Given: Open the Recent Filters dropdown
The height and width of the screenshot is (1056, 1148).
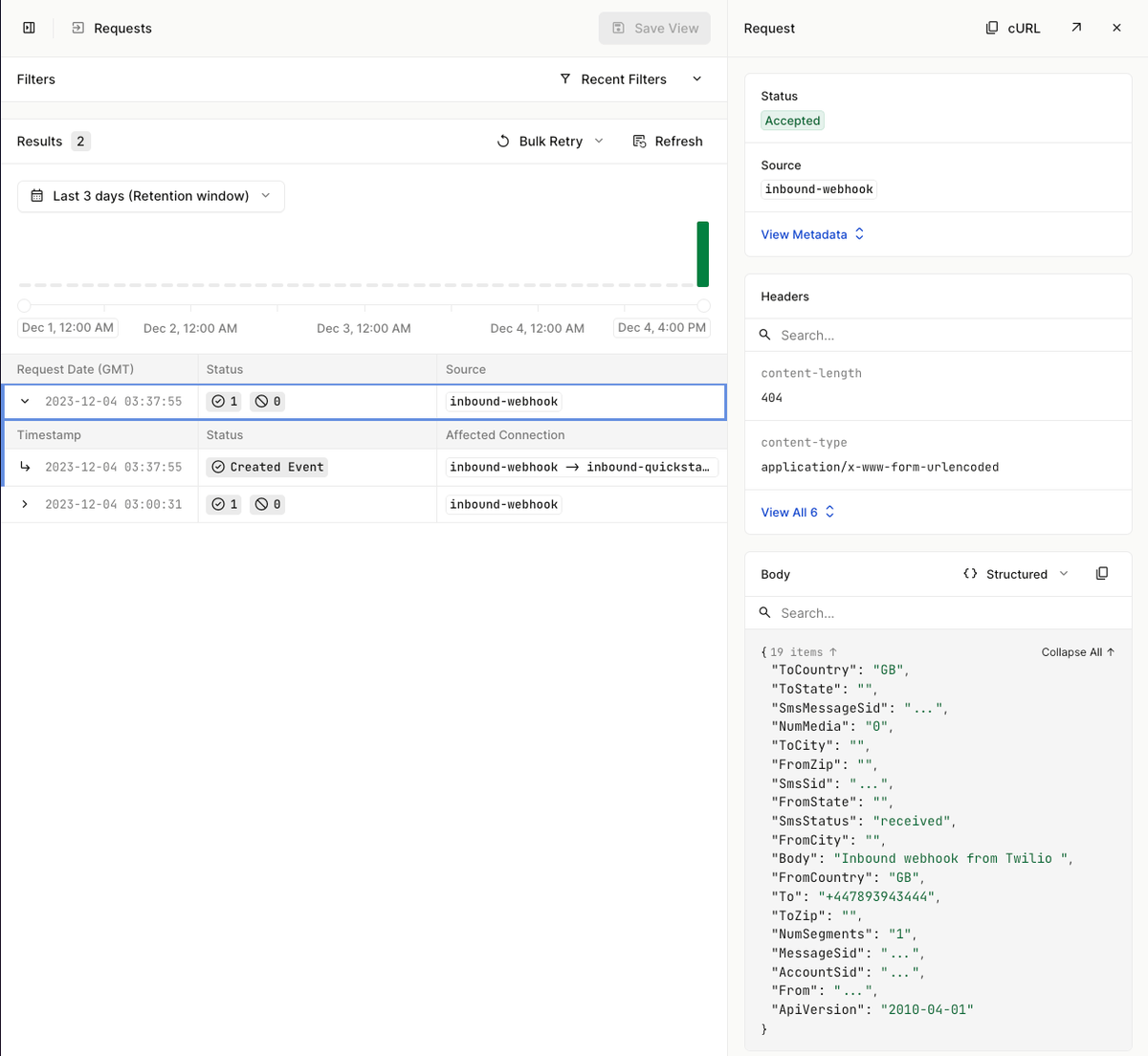Looking at the screenshot, I should pyautogui.click(x=623, y=78).
